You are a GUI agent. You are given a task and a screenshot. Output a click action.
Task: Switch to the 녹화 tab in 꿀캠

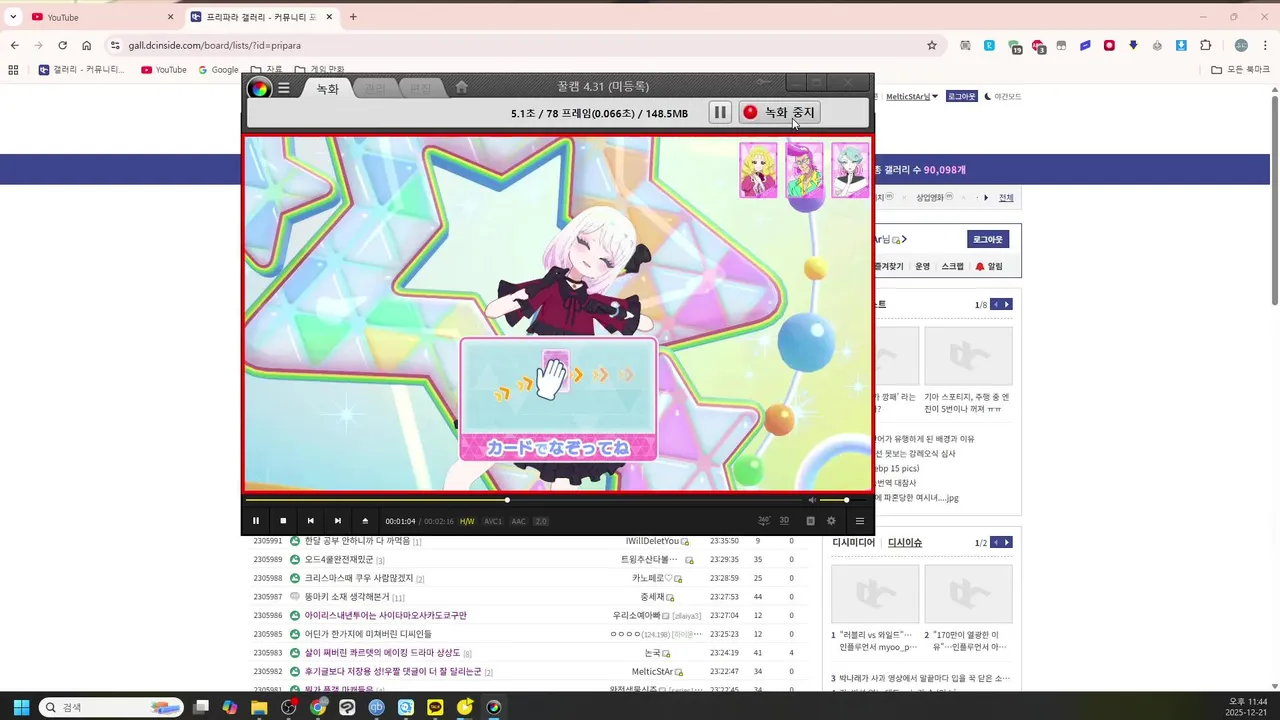pyautogui.click(x=327, y=89)
